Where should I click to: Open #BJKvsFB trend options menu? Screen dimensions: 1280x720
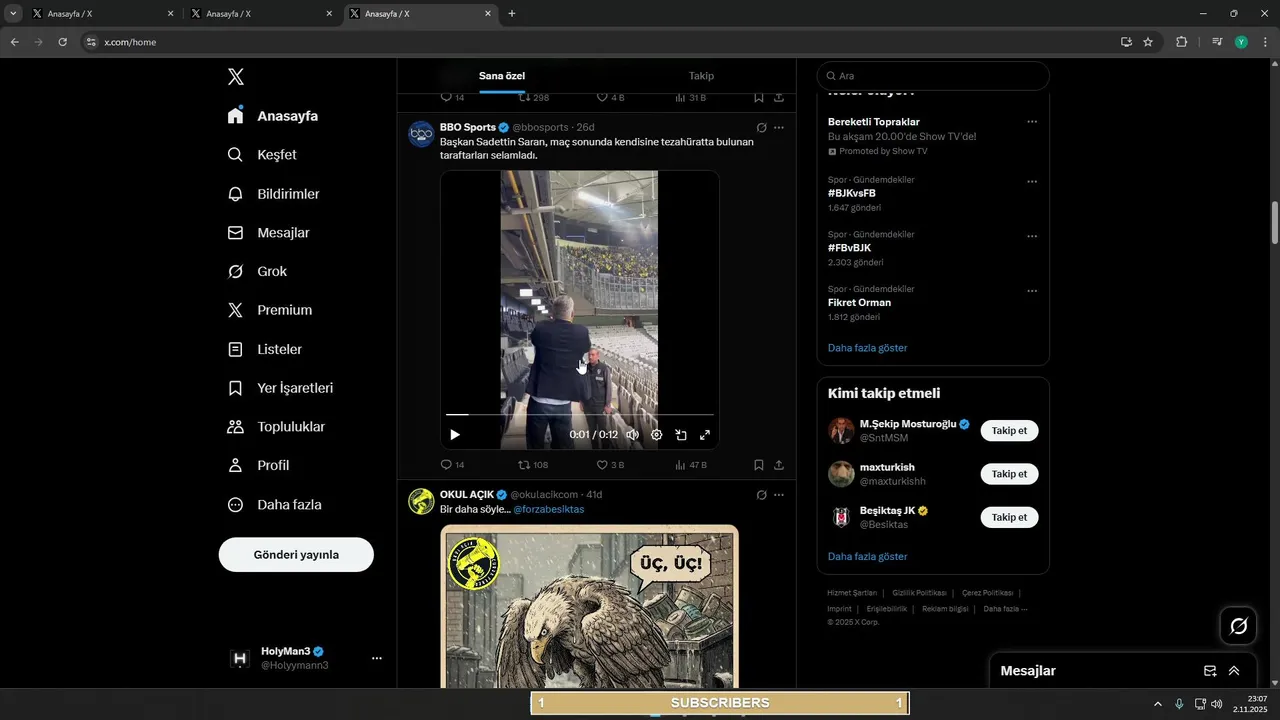point(1032,182)
